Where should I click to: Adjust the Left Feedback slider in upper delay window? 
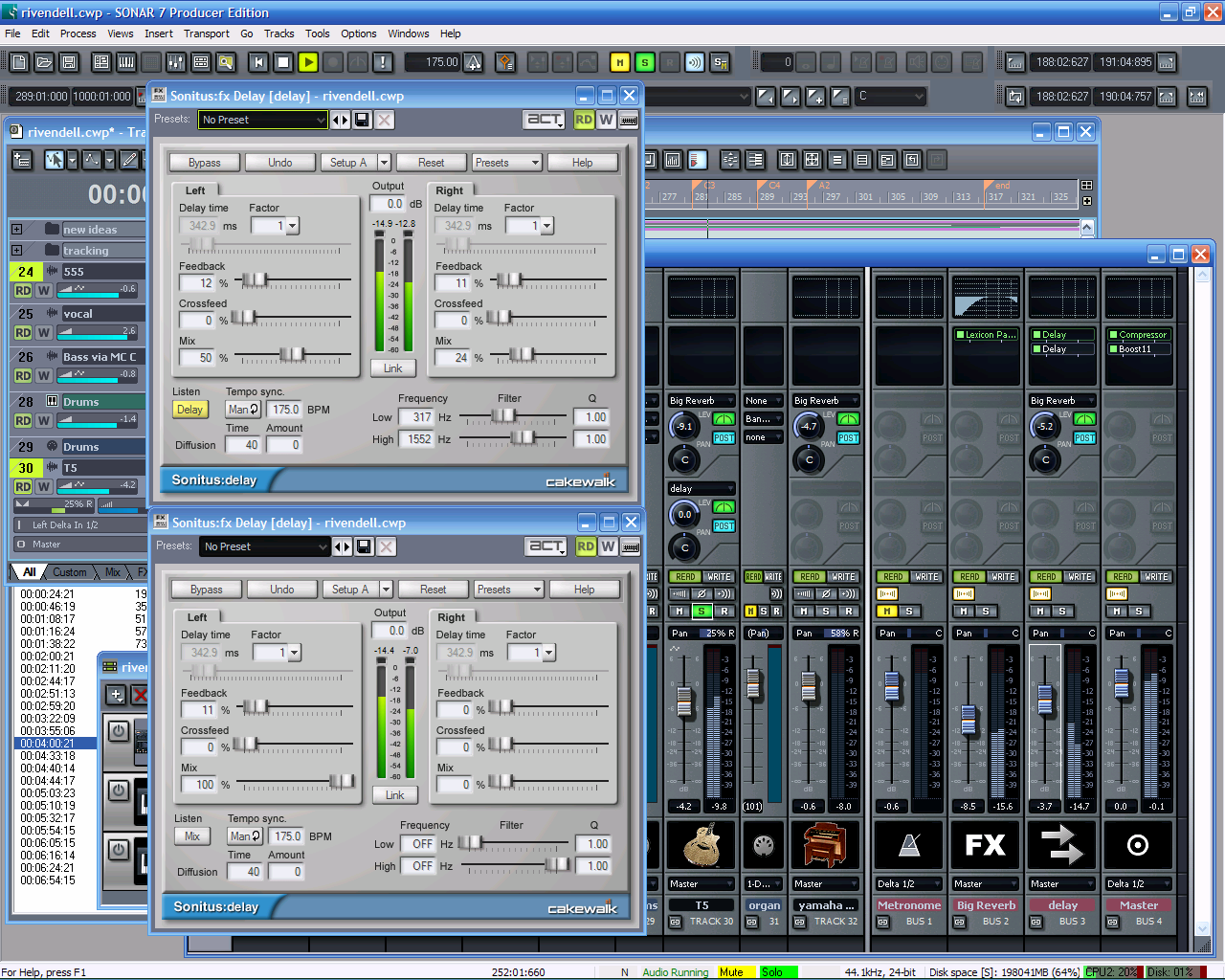pyautogui.click(x=255, y=280)
